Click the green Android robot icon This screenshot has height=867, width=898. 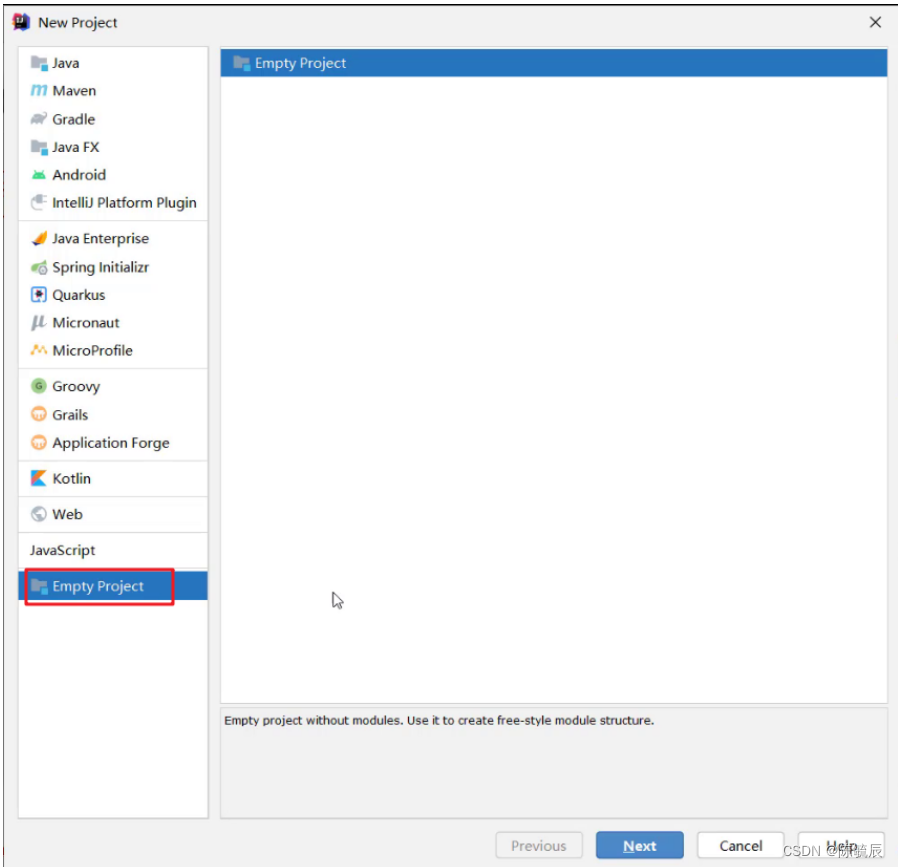(x=39, y=175)
